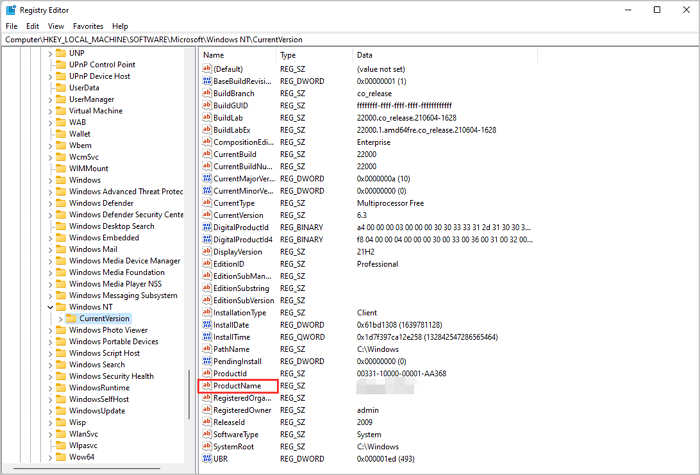The image size is (700, 475).
Task: Open the Favorites menu
Action: [x=87, y=26]
